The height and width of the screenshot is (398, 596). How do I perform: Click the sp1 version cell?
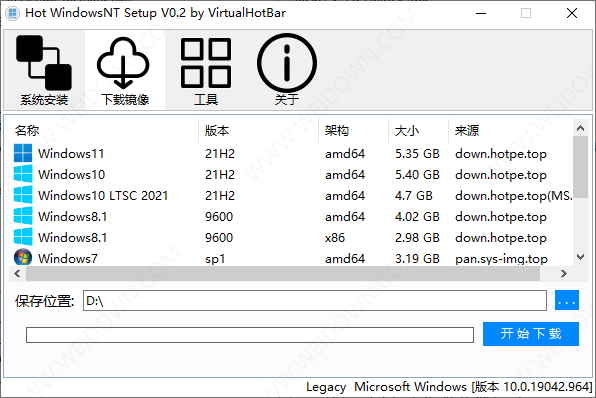[x=215, y=259]
